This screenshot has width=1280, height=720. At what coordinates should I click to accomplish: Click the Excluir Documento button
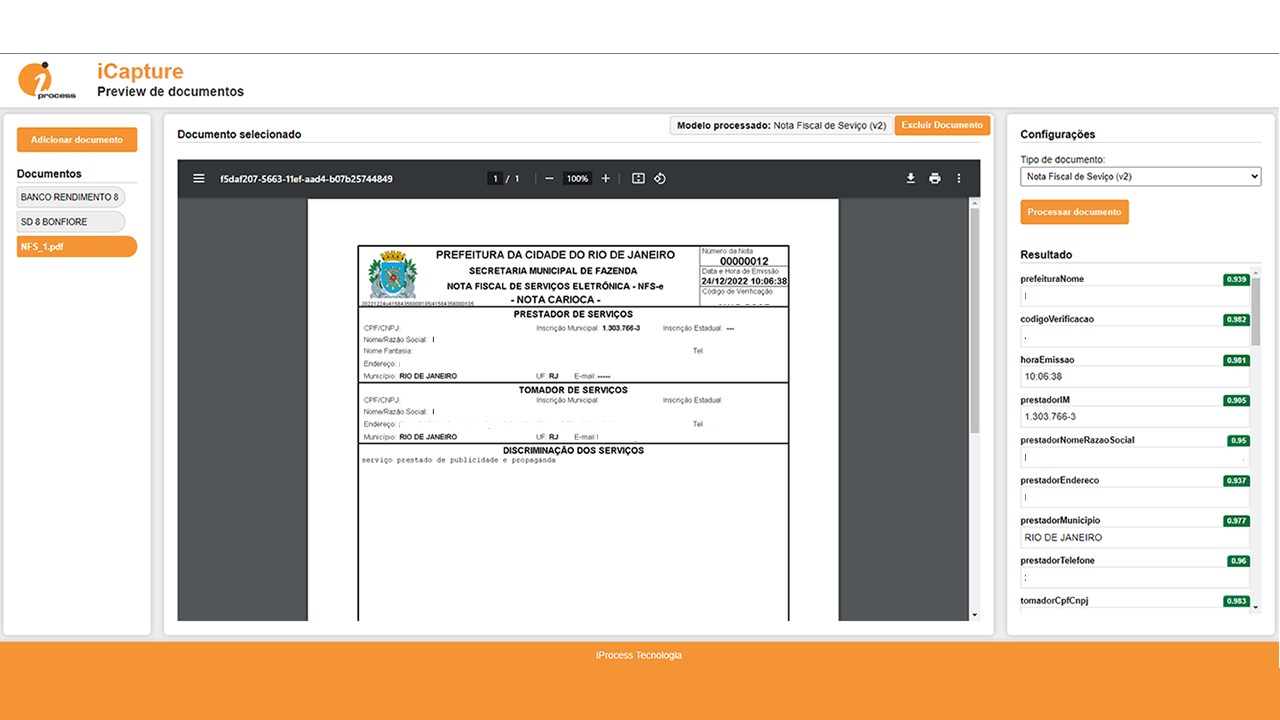942,125
